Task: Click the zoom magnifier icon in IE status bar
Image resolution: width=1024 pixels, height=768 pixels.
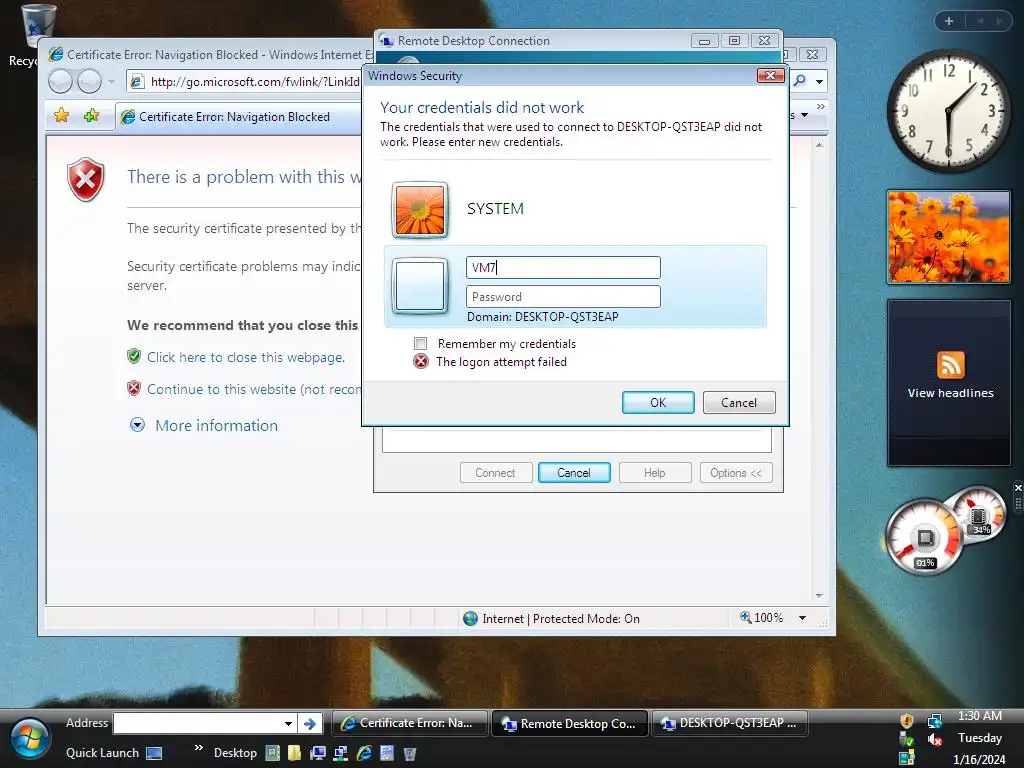Action: pyautogui.click(x=745, y=617)
